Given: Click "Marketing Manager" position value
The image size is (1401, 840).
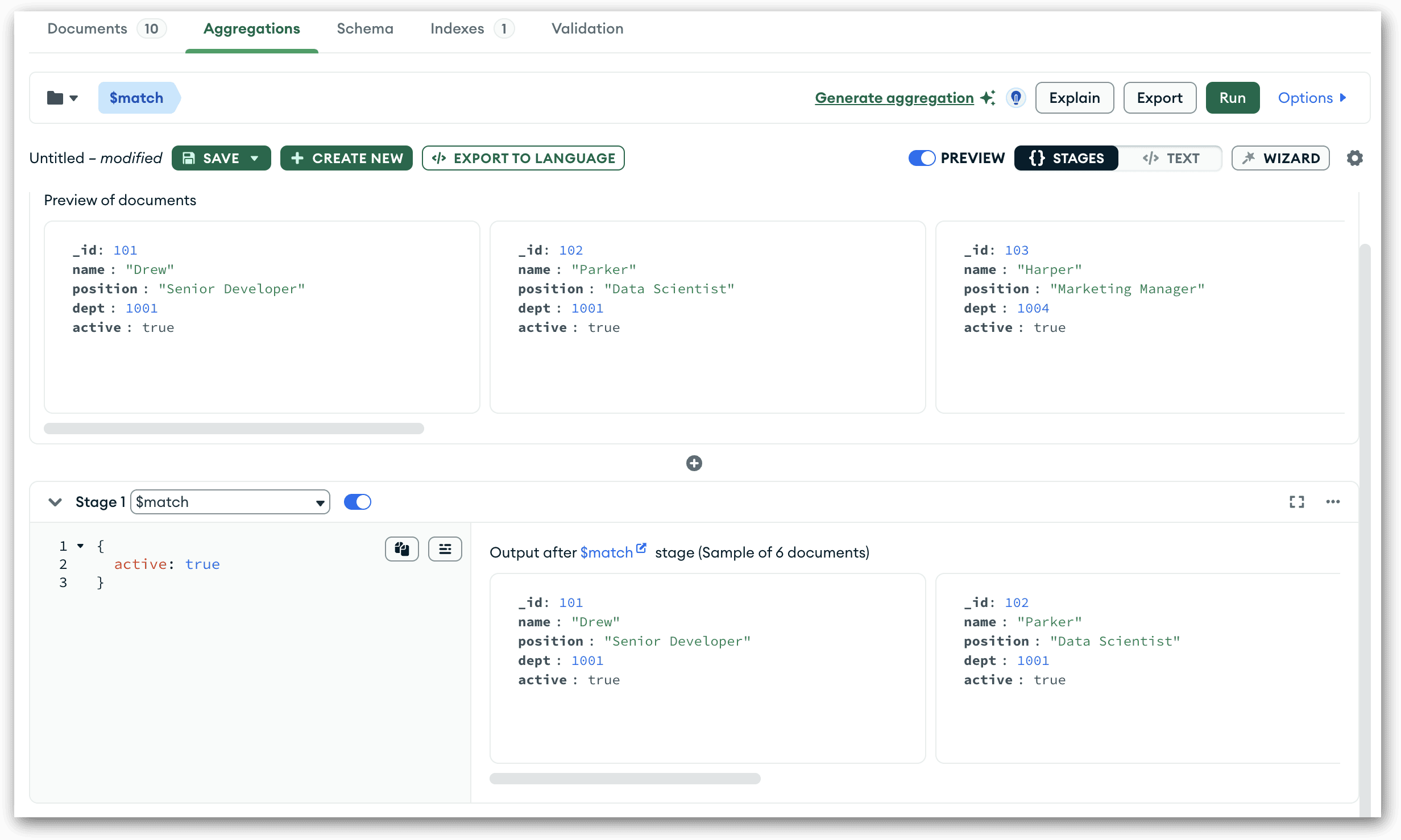Looking at the screenshot, I should click(x=1127, y=289).
